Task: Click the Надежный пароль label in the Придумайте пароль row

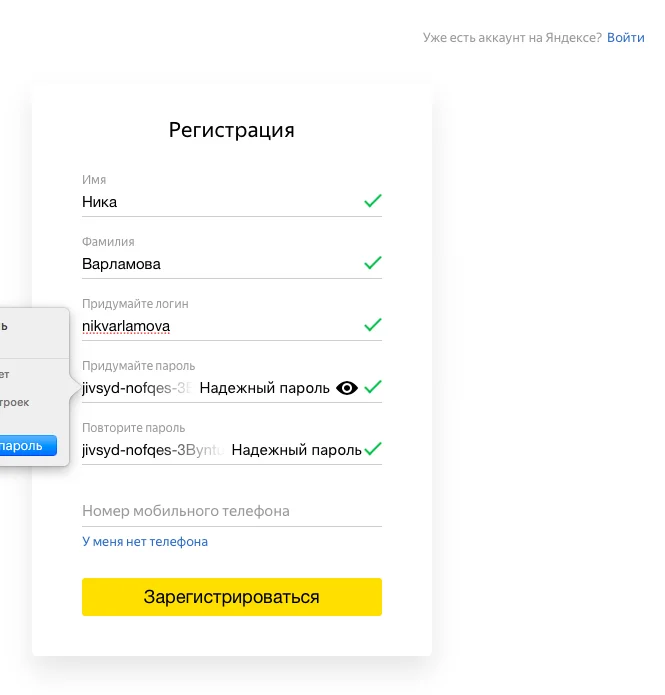Action: [264, 388]
